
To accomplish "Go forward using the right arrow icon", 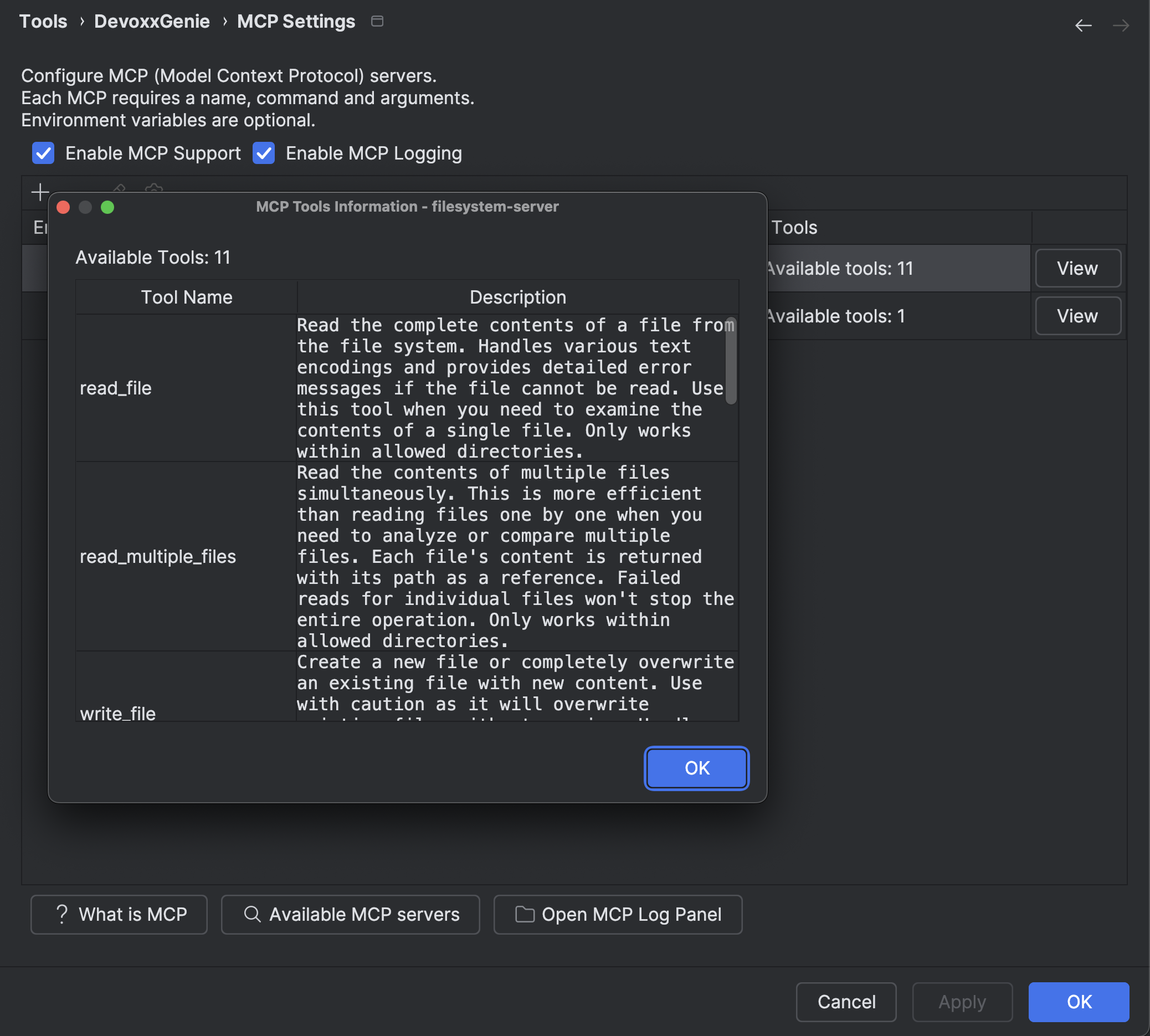I will (1121, 25).
